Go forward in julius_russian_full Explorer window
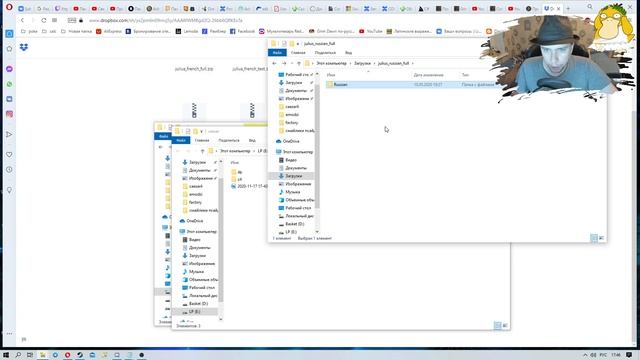640x360 pixels. 284,63
